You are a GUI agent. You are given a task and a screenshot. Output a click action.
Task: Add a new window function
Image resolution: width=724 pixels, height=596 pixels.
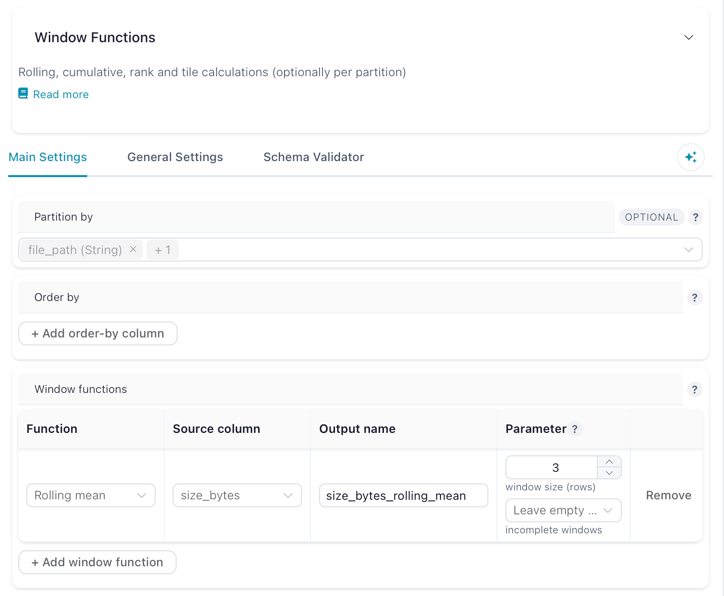tap(97, 562)
